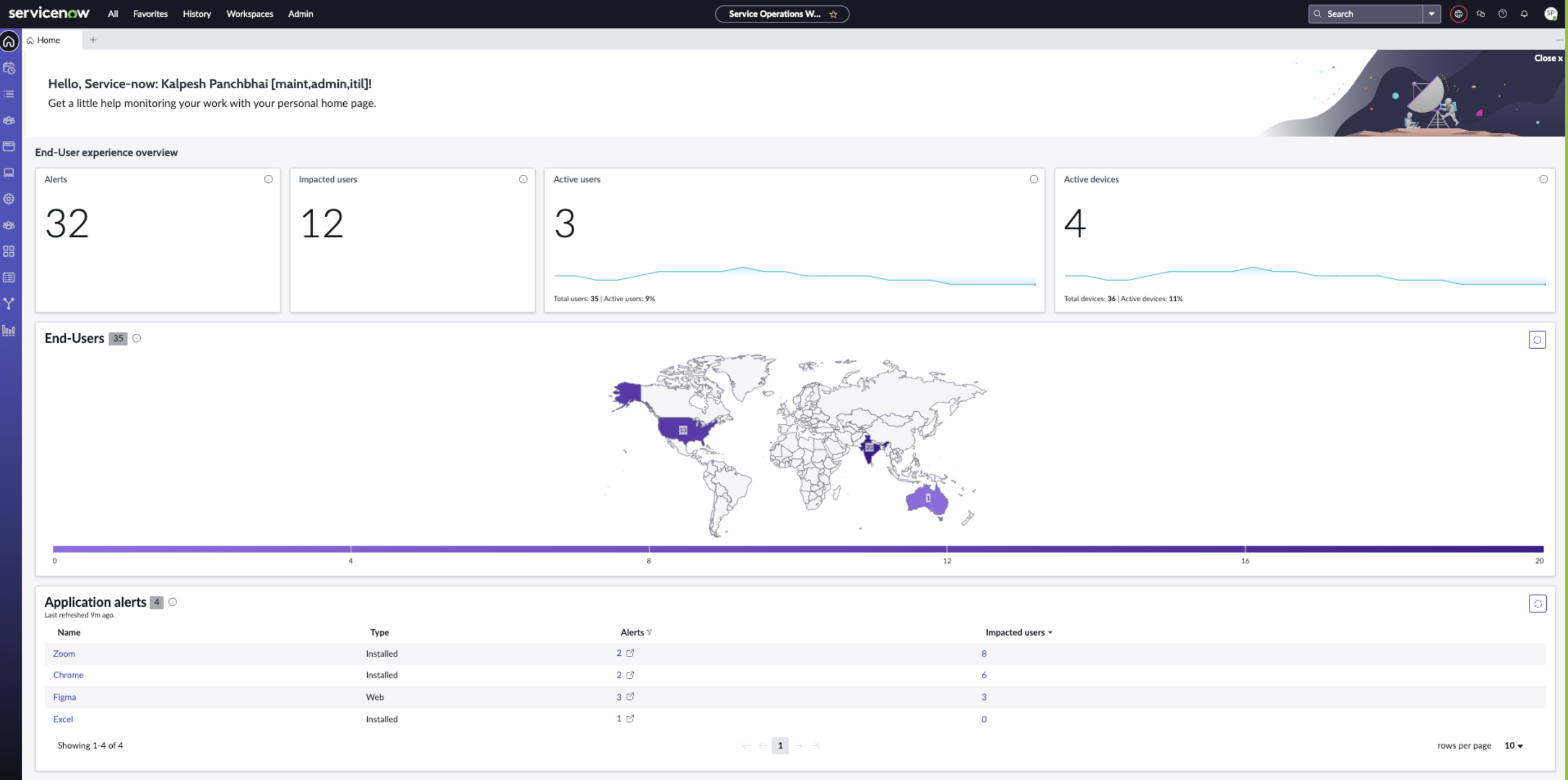Open the Zoom application link
This screenshot has width=1568, height=780.
[x=64, y=654]
